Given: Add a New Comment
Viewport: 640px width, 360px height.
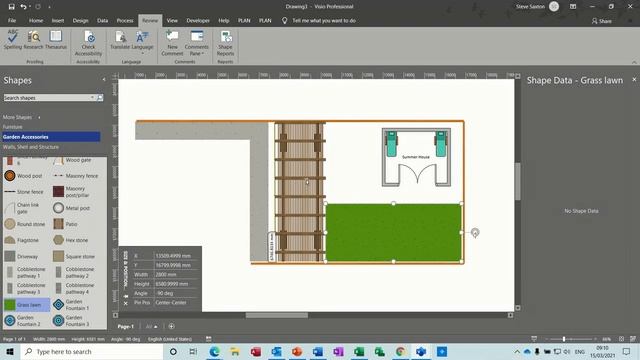Looking at the screenshot, I should pyautogui.click(x=172, y=43).
